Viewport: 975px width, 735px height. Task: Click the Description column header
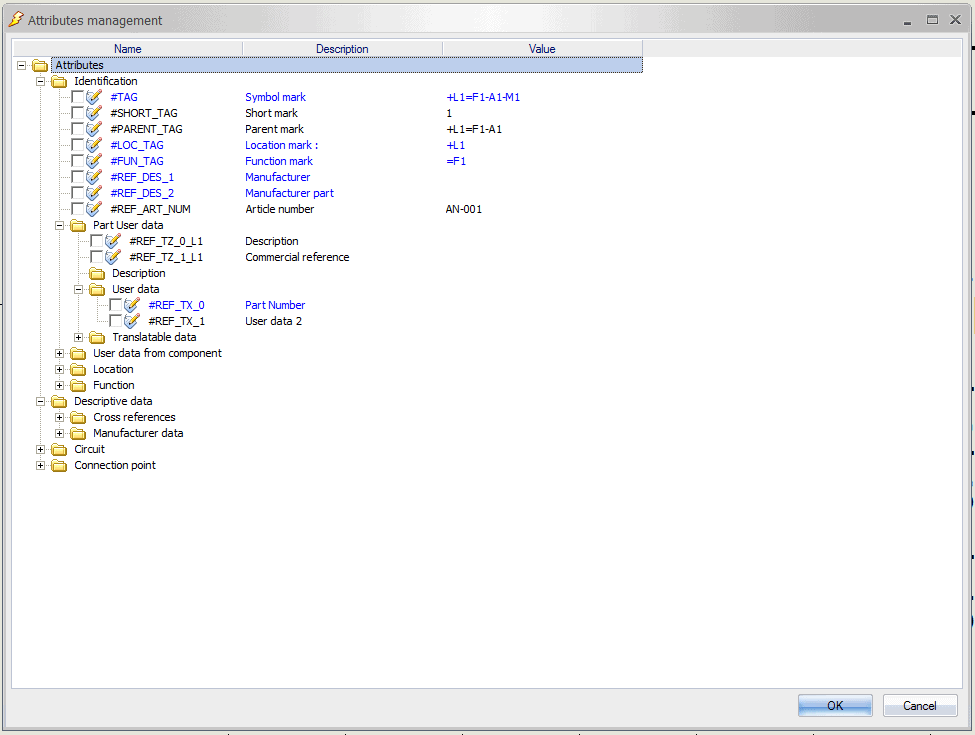pos(342,49)
